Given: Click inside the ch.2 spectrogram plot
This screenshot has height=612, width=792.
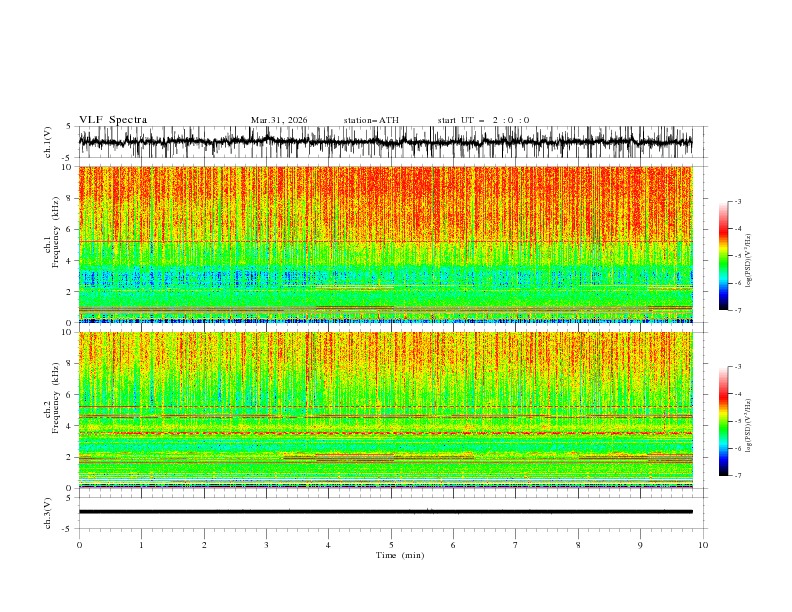Looking at the screenshot, I should coord(385,410).
